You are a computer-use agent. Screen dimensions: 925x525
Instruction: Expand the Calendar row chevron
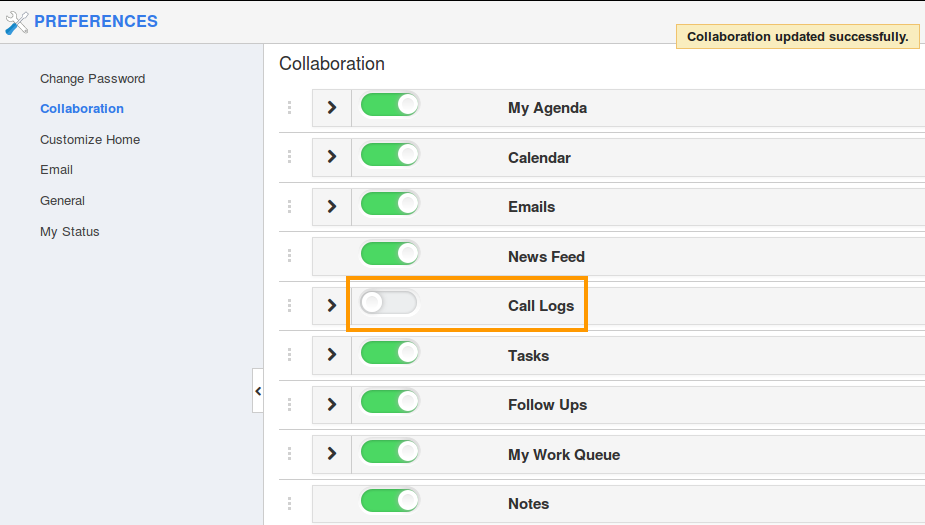coord(332,156)
